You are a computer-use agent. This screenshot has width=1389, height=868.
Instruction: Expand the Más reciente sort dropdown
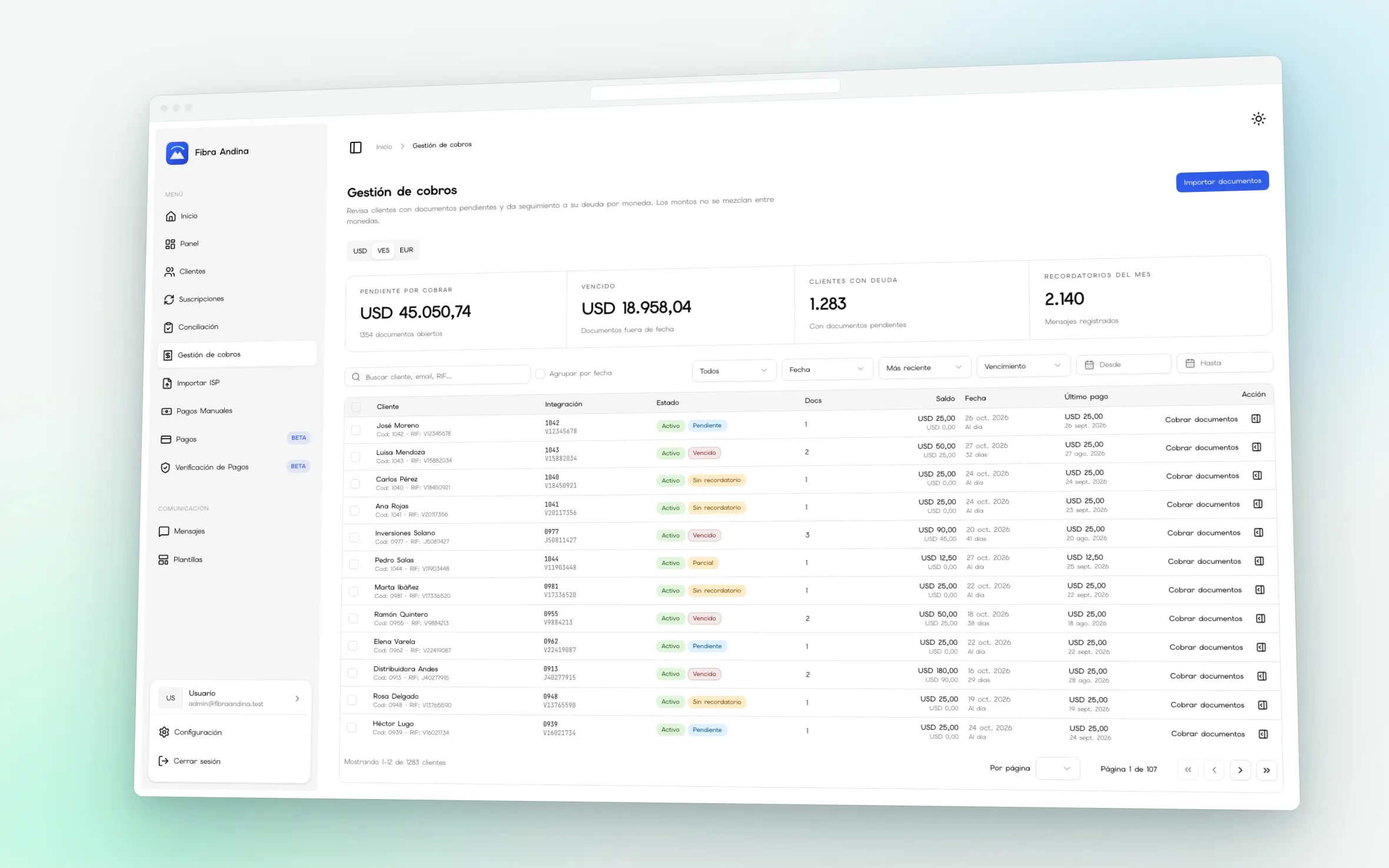point(924,367)
